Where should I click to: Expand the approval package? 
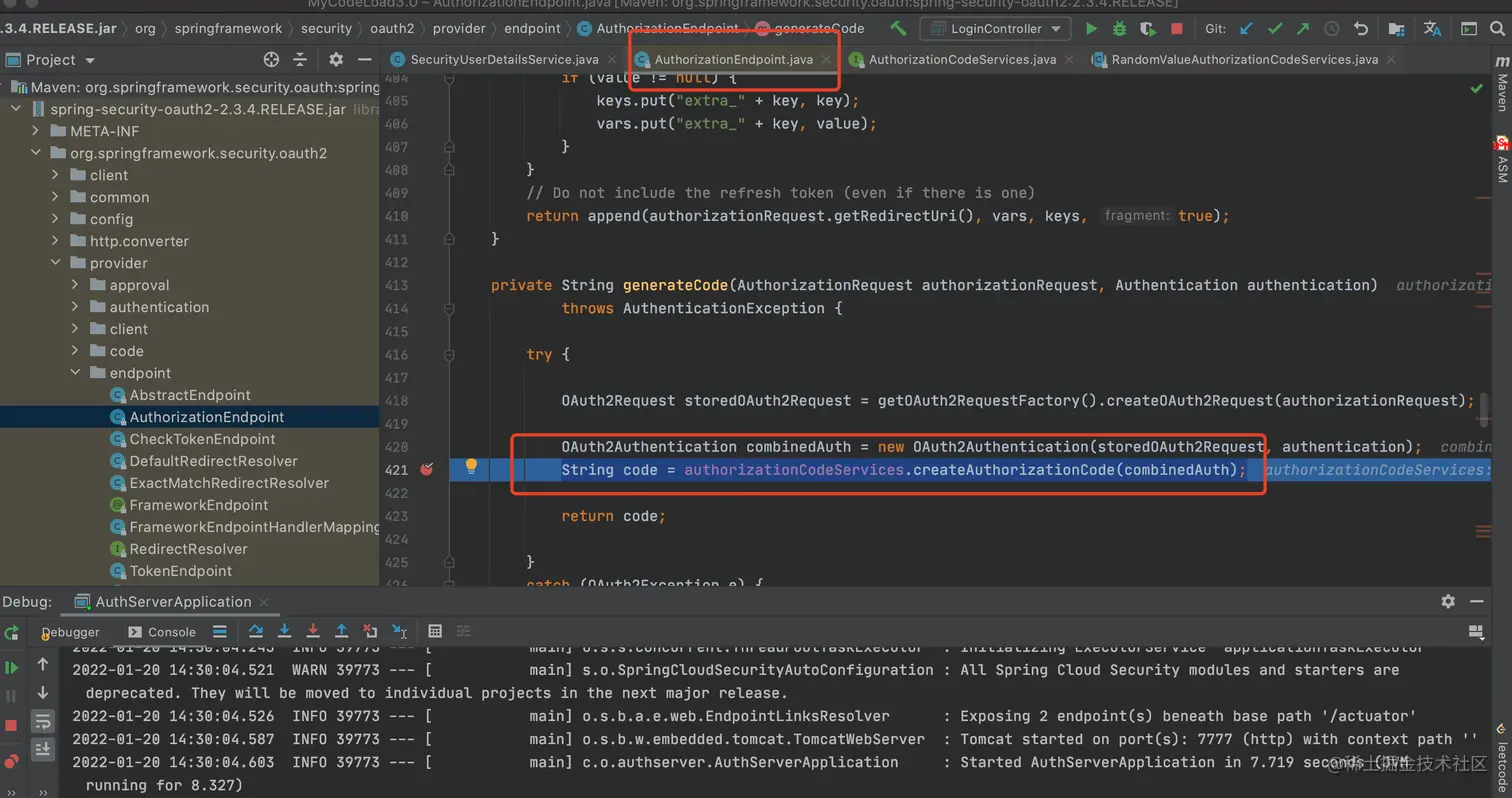(76, 285)
